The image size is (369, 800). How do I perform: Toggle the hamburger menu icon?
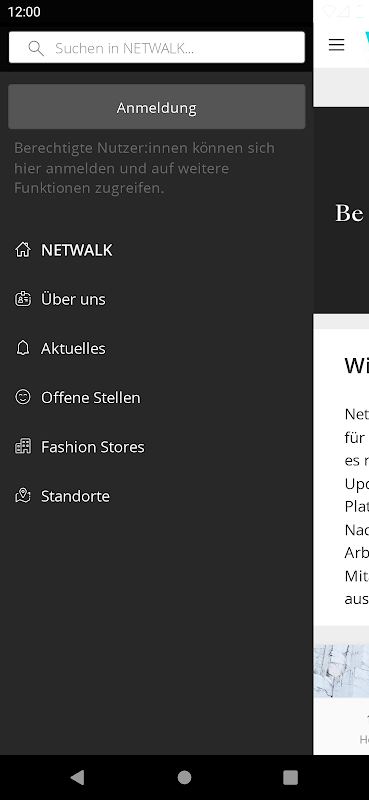(x=336, y=45)
